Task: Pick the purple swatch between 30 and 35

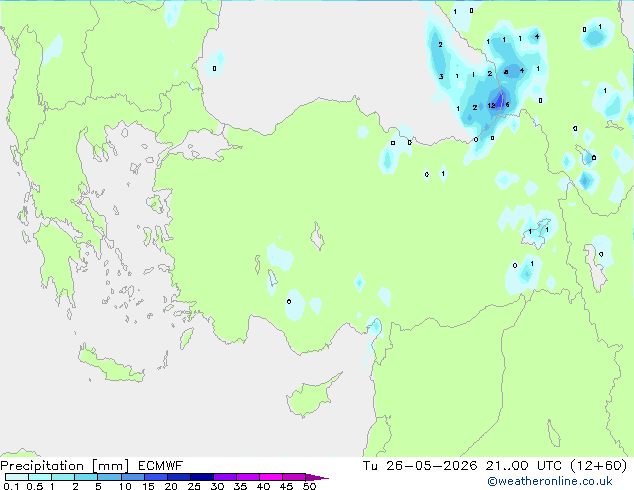Action: [x=225, y=477]
